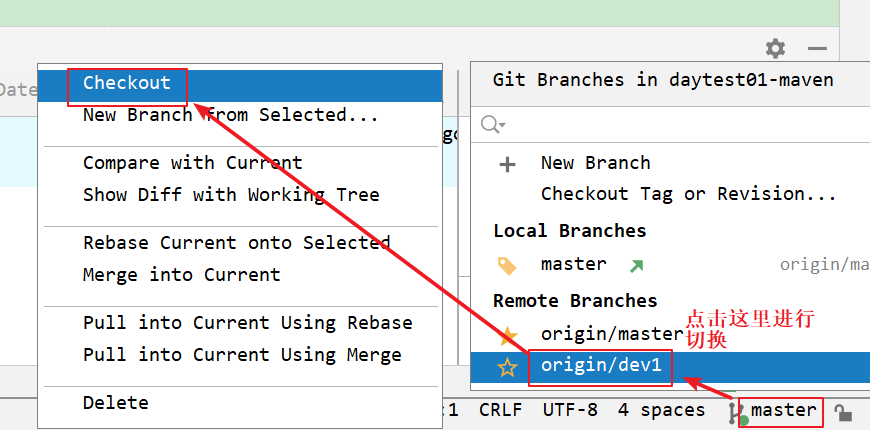
Task: Toggle favorite star for origin/master
Action: (507, 335)
